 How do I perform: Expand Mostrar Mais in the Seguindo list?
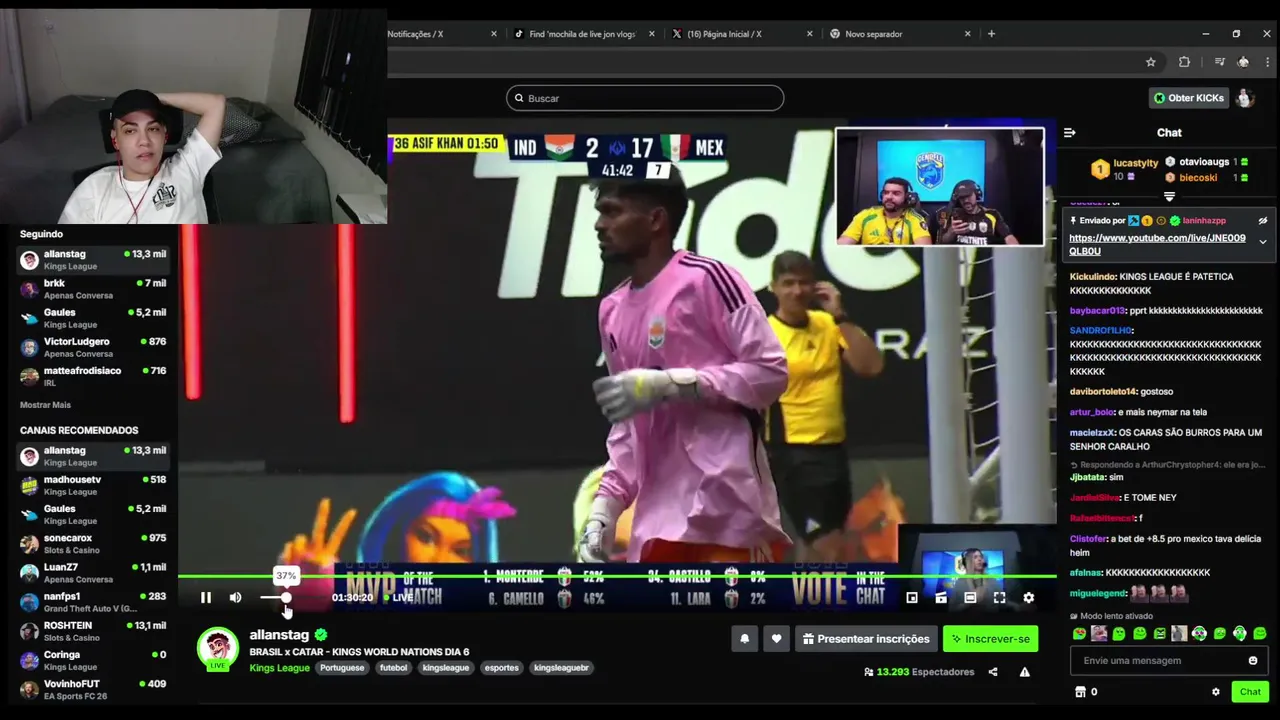pyautogui.click(x=45, y=405)
